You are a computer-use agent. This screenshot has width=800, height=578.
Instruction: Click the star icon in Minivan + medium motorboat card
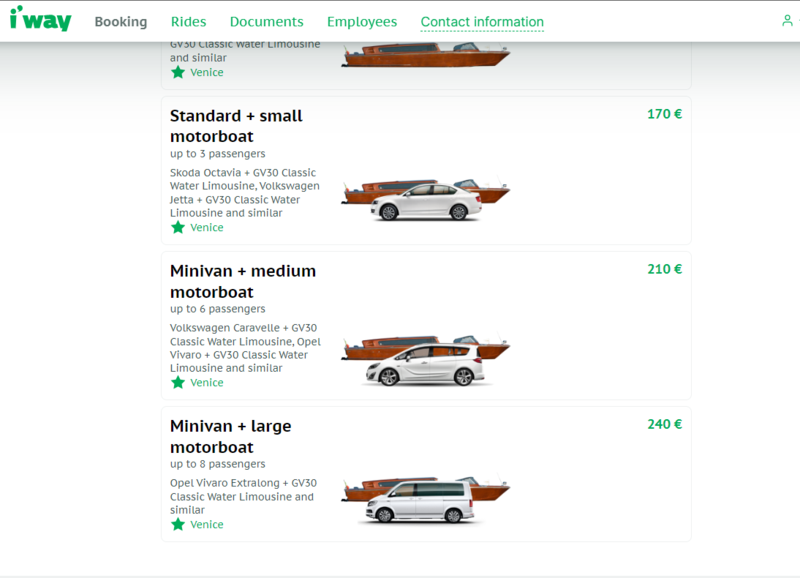coord(178,382)
